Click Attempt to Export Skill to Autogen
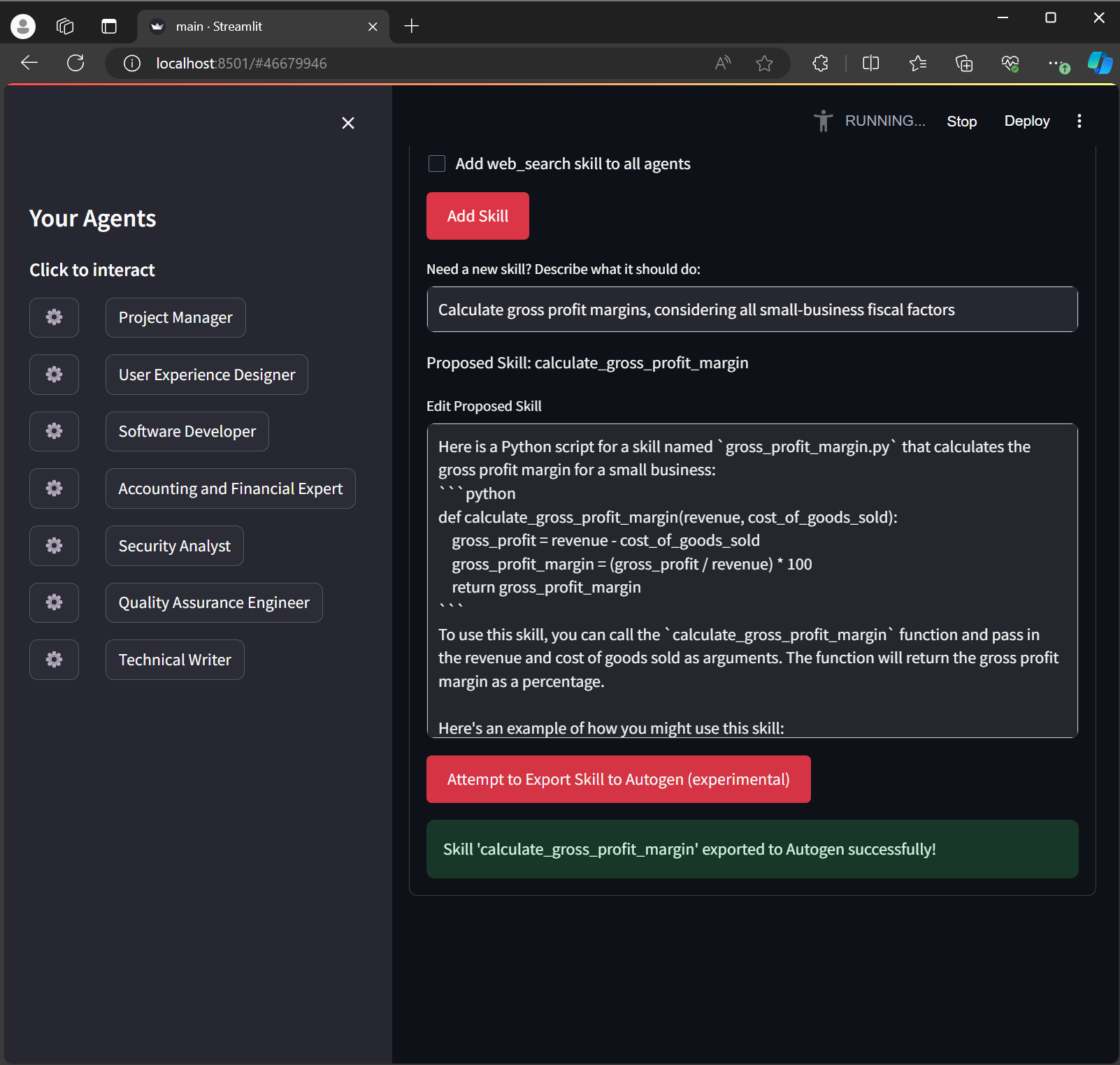This screenshot has height=1065, width=1120. coord(618,779)
